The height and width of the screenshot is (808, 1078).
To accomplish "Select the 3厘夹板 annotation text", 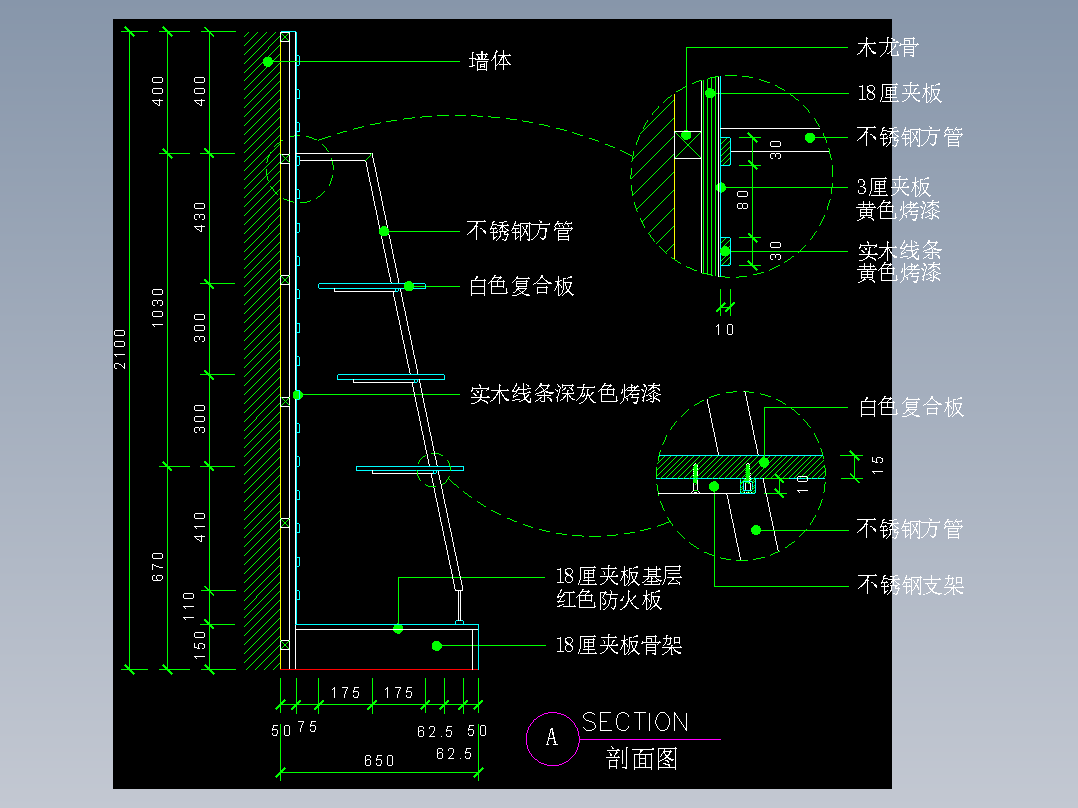I will tap(893, 187).
